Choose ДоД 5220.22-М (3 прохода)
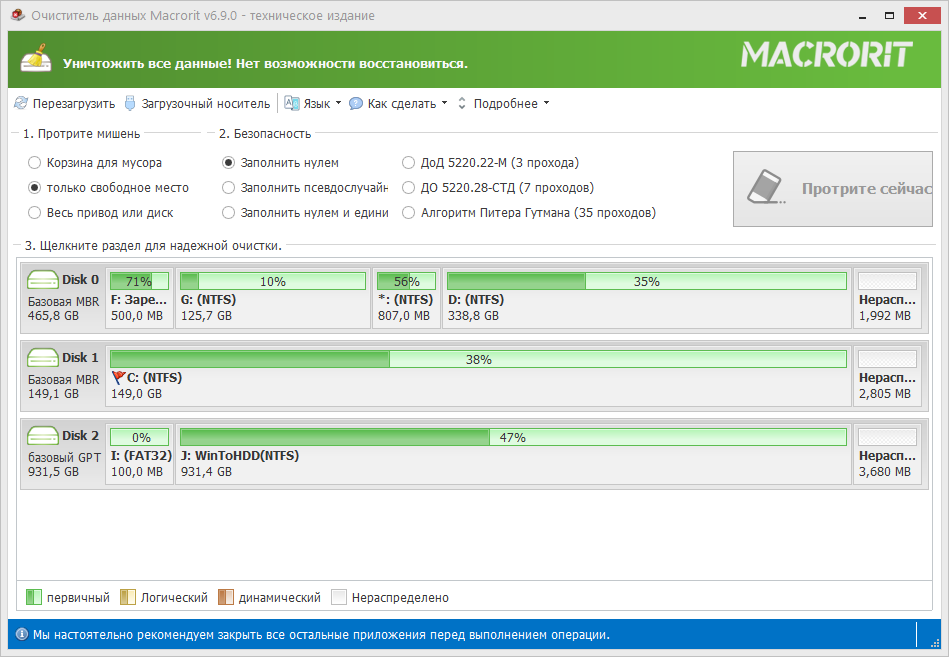 490,163
